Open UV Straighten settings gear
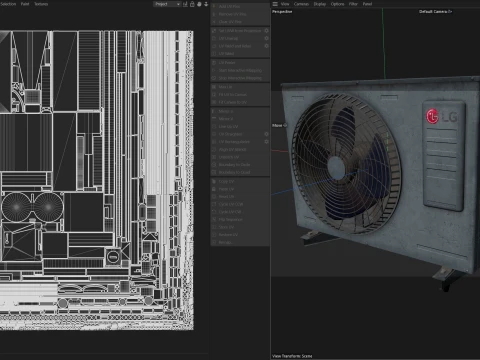The width and height of the screenshot is (480, 360). 266,134
